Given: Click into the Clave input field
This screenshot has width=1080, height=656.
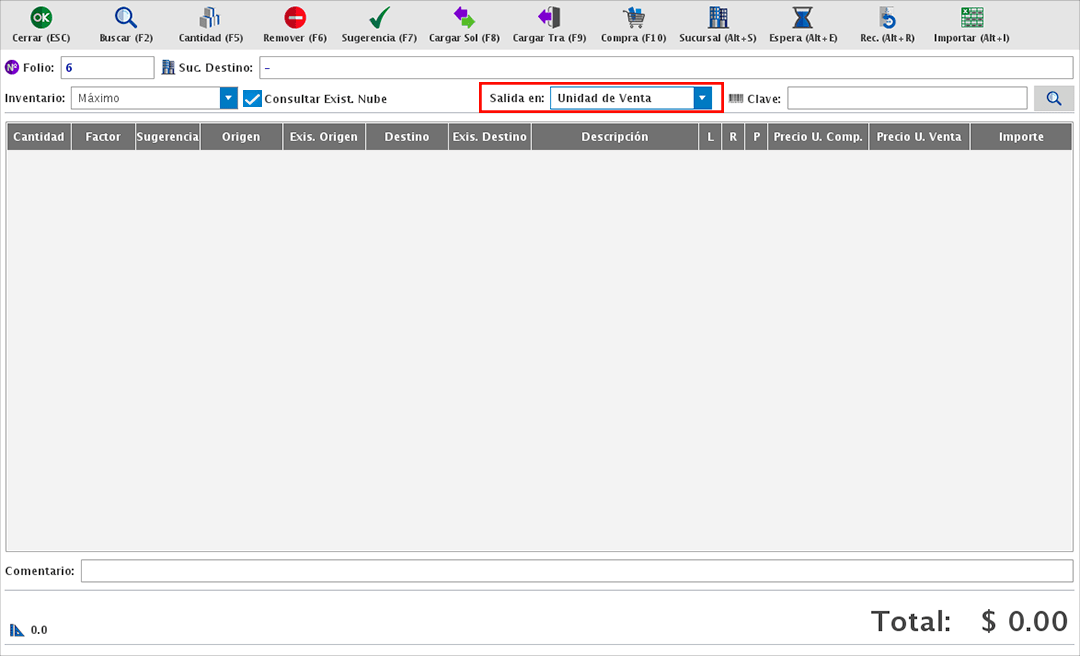Looking at the screenshot, I should tap(906, 98).
